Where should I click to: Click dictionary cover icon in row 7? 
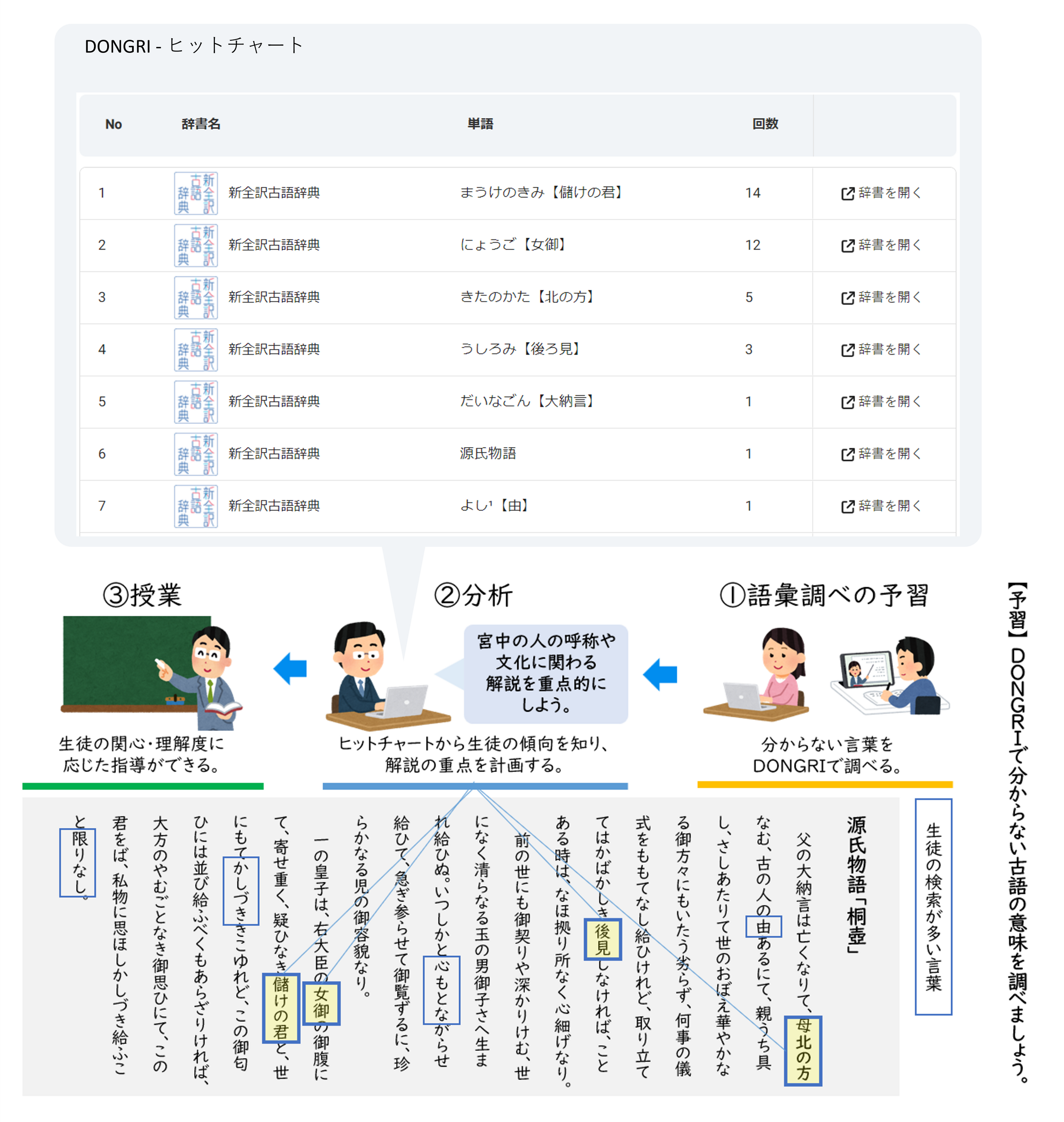(196, 506)
